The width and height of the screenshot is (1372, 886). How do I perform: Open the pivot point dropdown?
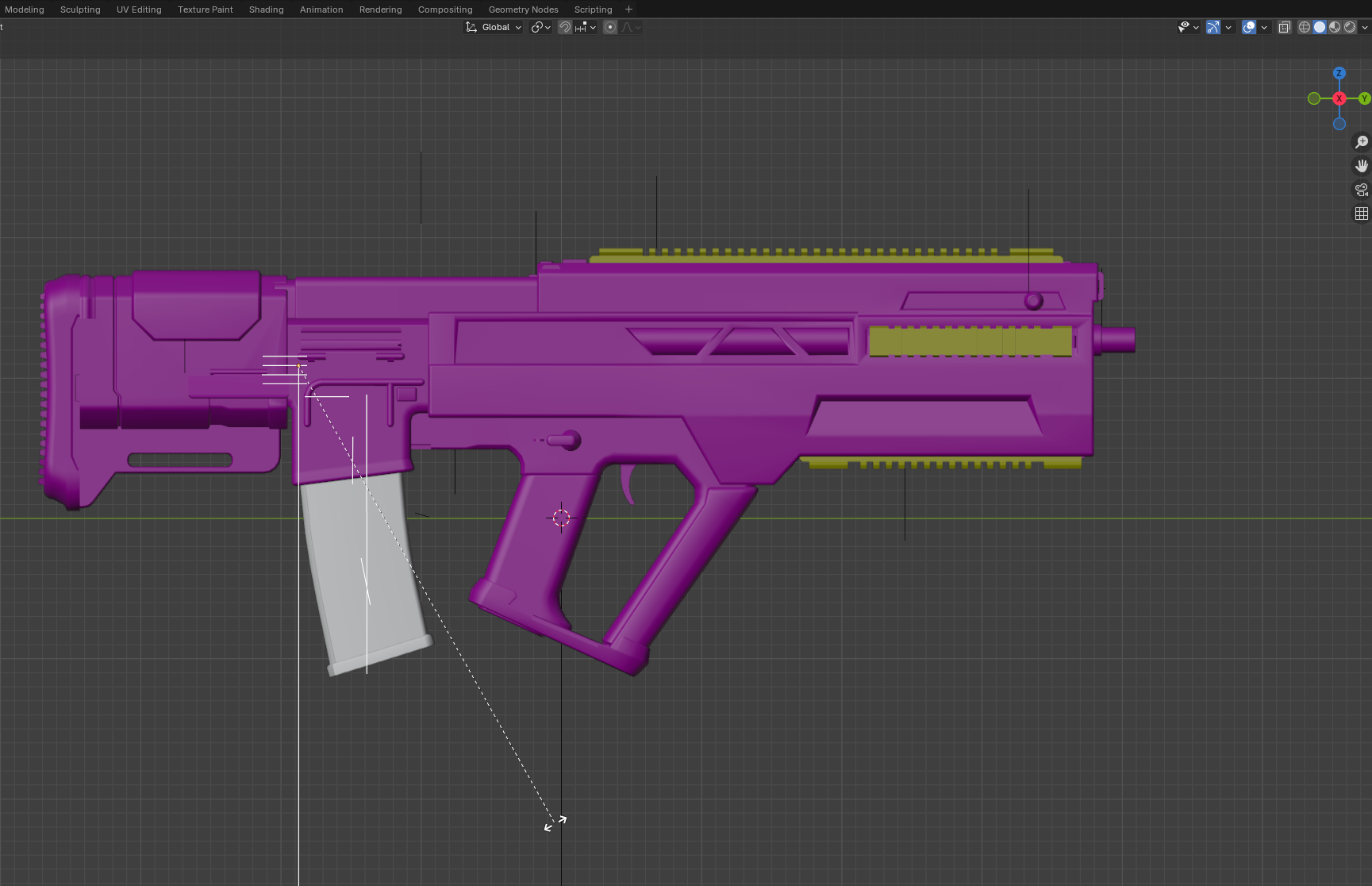click(541, 27)
